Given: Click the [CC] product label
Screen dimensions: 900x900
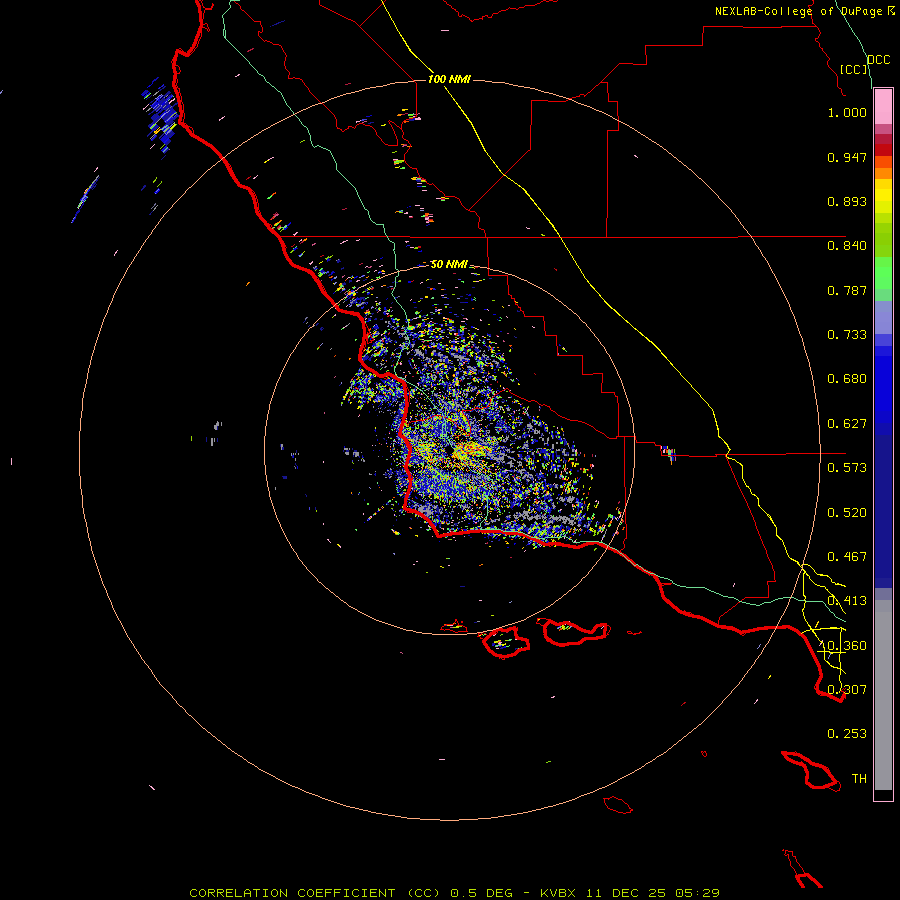Looking at the screenshot, I should click(x=854, y=69).
